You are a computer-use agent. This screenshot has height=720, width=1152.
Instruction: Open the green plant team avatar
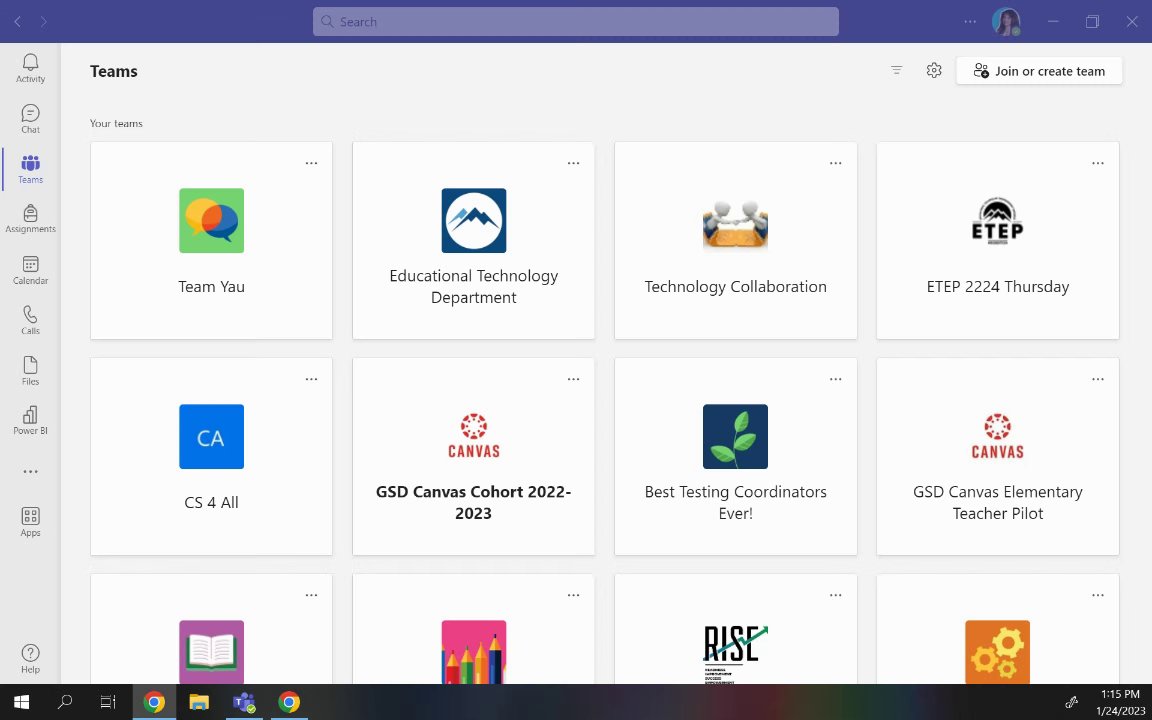point(735,436)
